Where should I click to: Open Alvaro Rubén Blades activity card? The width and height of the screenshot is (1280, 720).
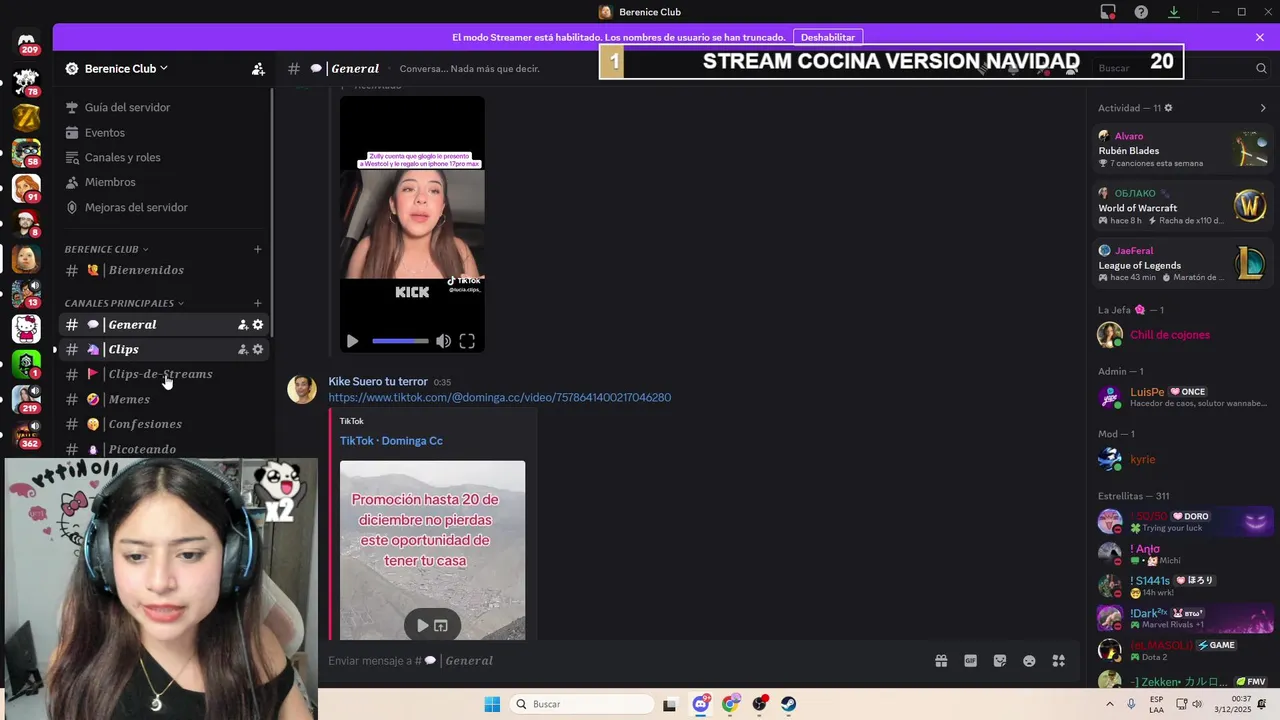[1183, 150]
